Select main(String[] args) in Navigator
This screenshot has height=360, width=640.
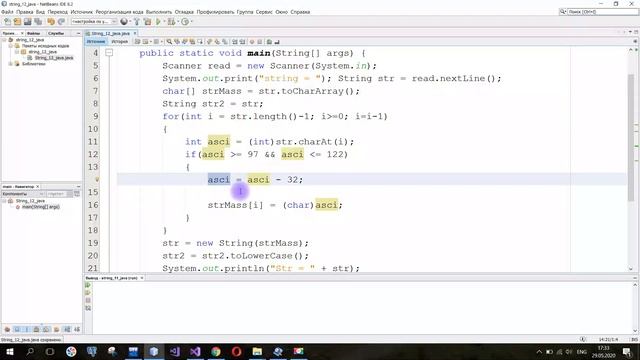40,207
